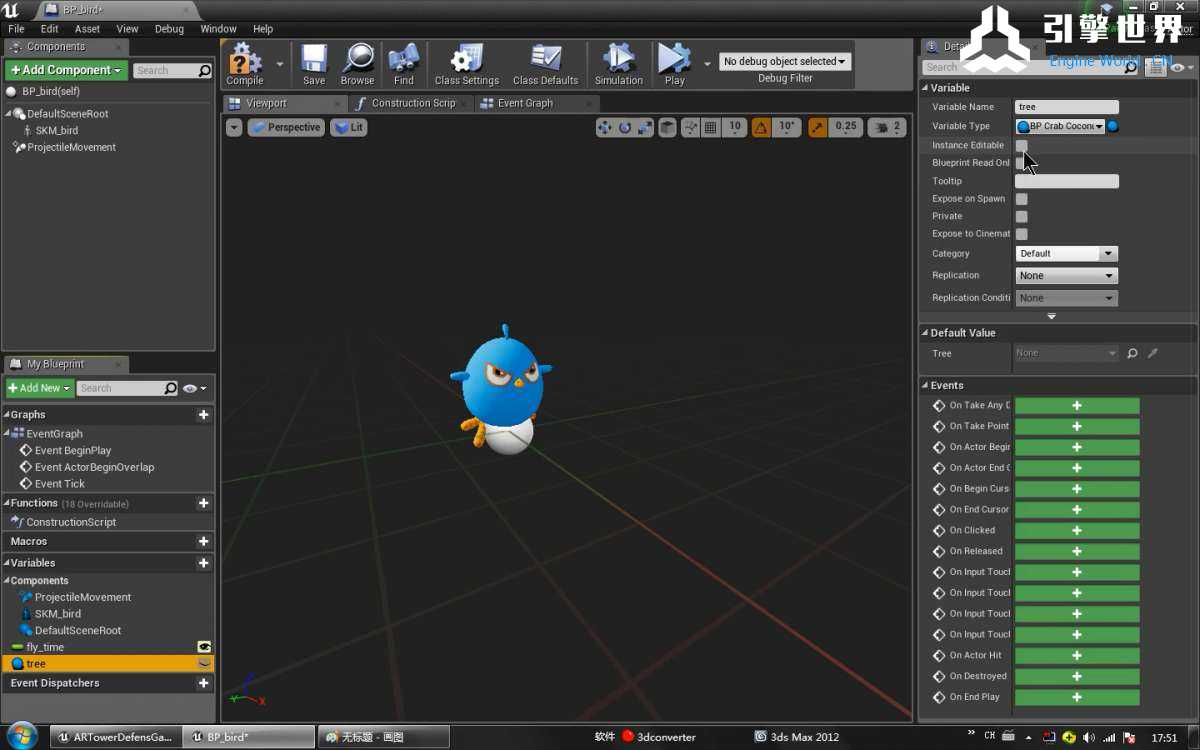Open the Debug menu

[169, 29]
